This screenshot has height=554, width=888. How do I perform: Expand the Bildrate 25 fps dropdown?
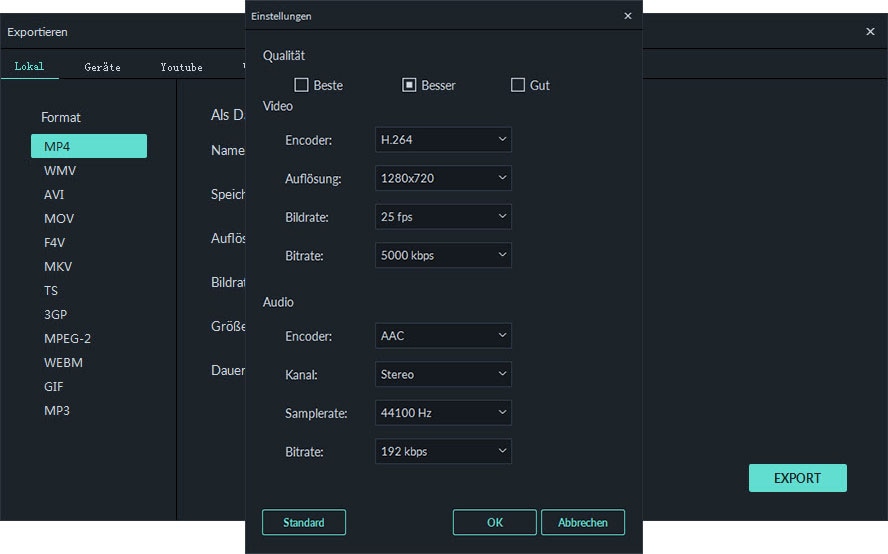click(x=443, y=216)
